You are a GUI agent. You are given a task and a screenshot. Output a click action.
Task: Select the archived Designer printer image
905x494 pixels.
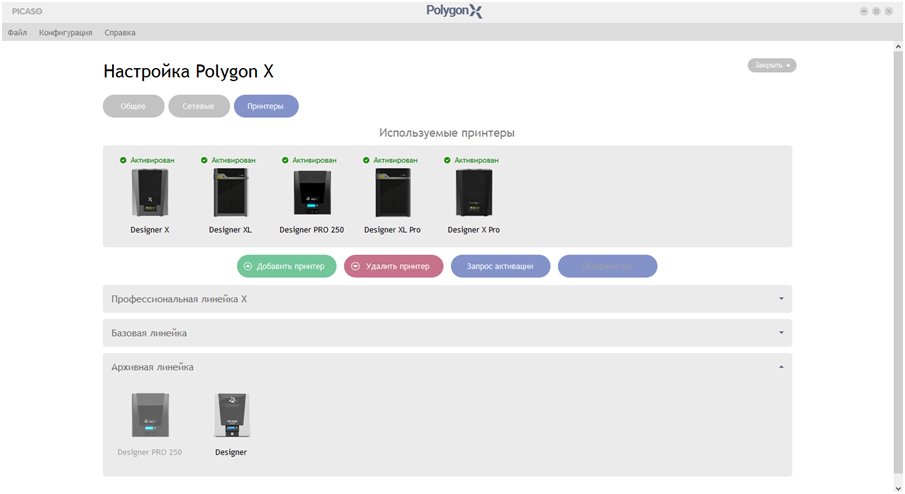(x=231, y=415)
